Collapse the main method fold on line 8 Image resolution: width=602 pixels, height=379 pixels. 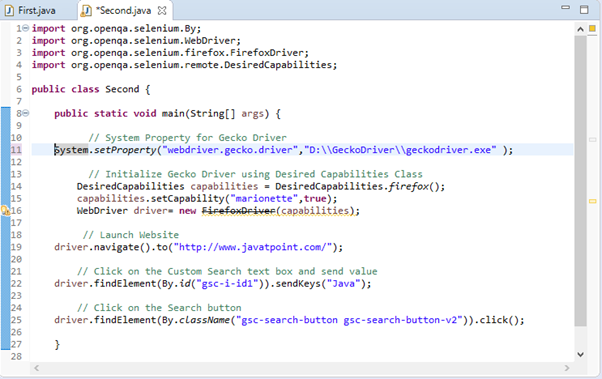point(25,113)
